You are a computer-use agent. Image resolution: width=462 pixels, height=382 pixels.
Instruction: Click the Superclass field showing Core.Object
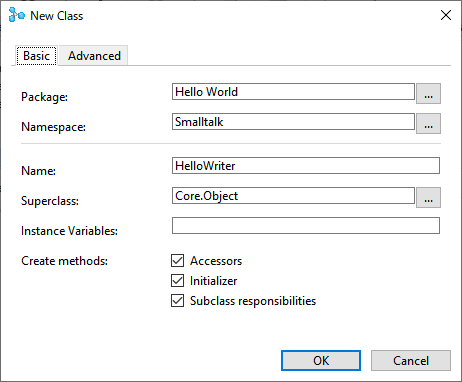click(x=293, y=196)
